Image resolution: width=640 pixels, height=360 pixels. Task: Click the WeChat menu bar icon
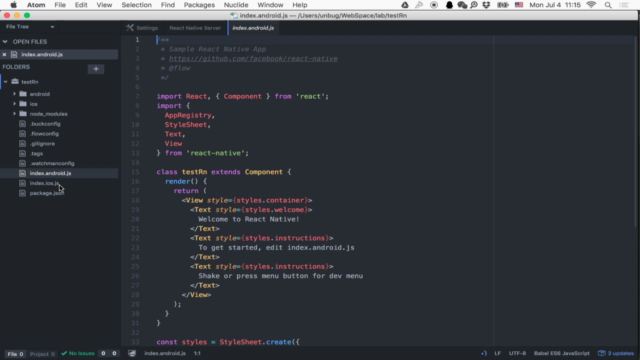tap(462, 5)
